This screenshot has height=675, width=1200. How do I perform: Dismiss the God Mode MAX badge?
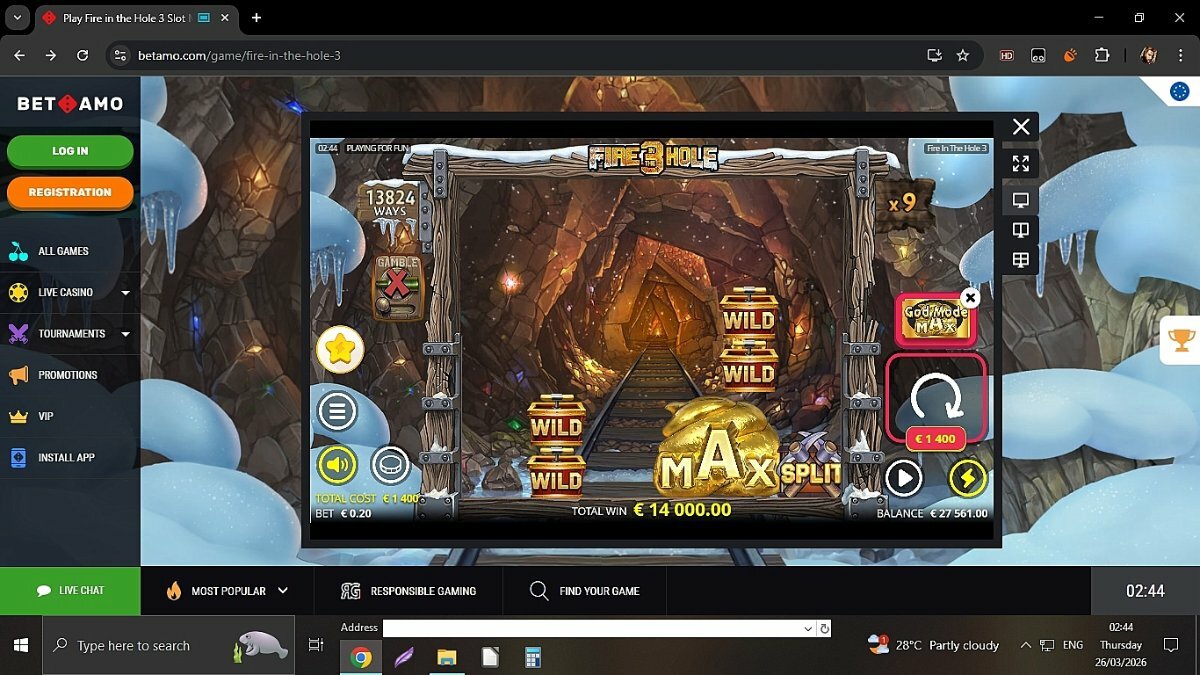[969, 298]
